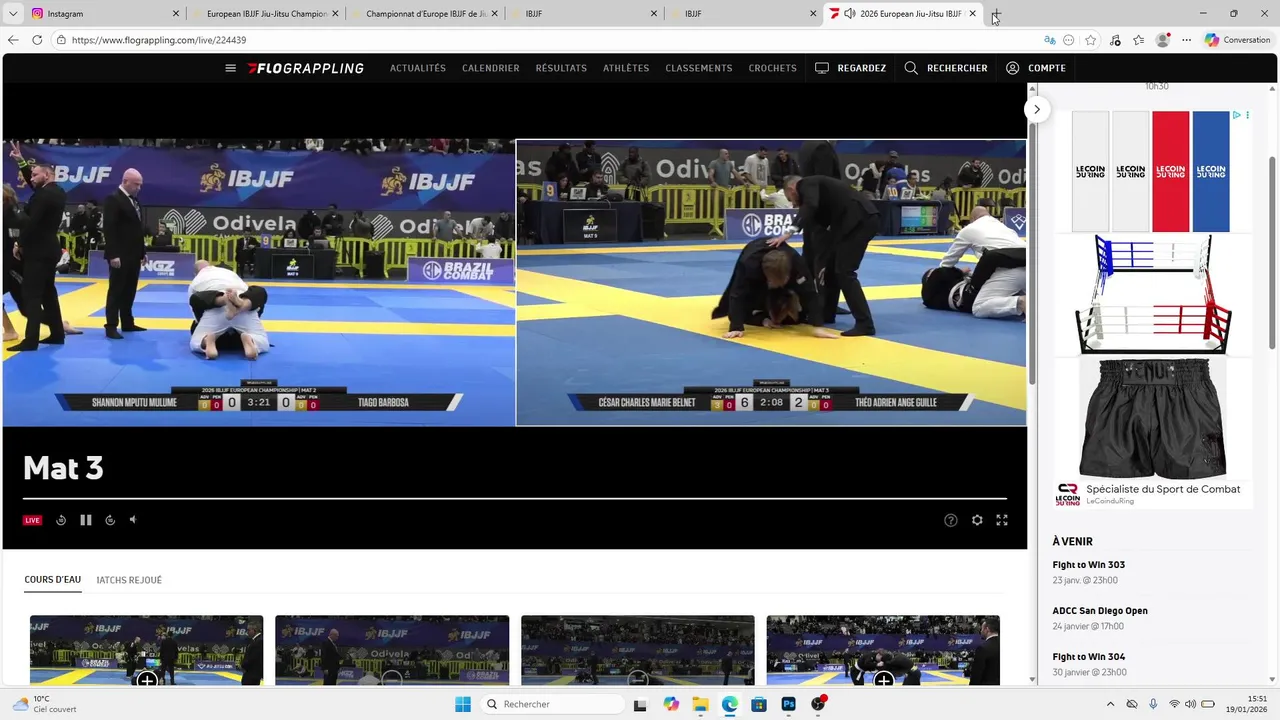Click RECHERCHER to search the site
The image size is (1280, 720).
coord(946,68)
